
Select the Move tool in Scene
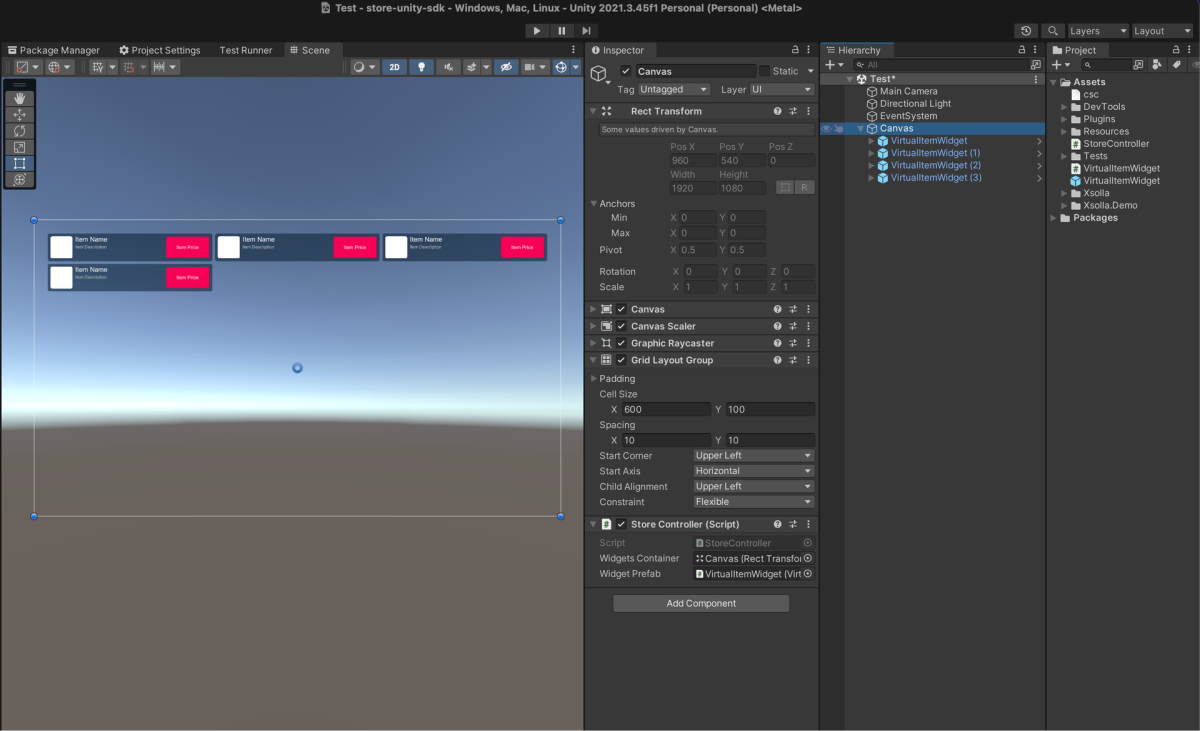tap(19, 115)
